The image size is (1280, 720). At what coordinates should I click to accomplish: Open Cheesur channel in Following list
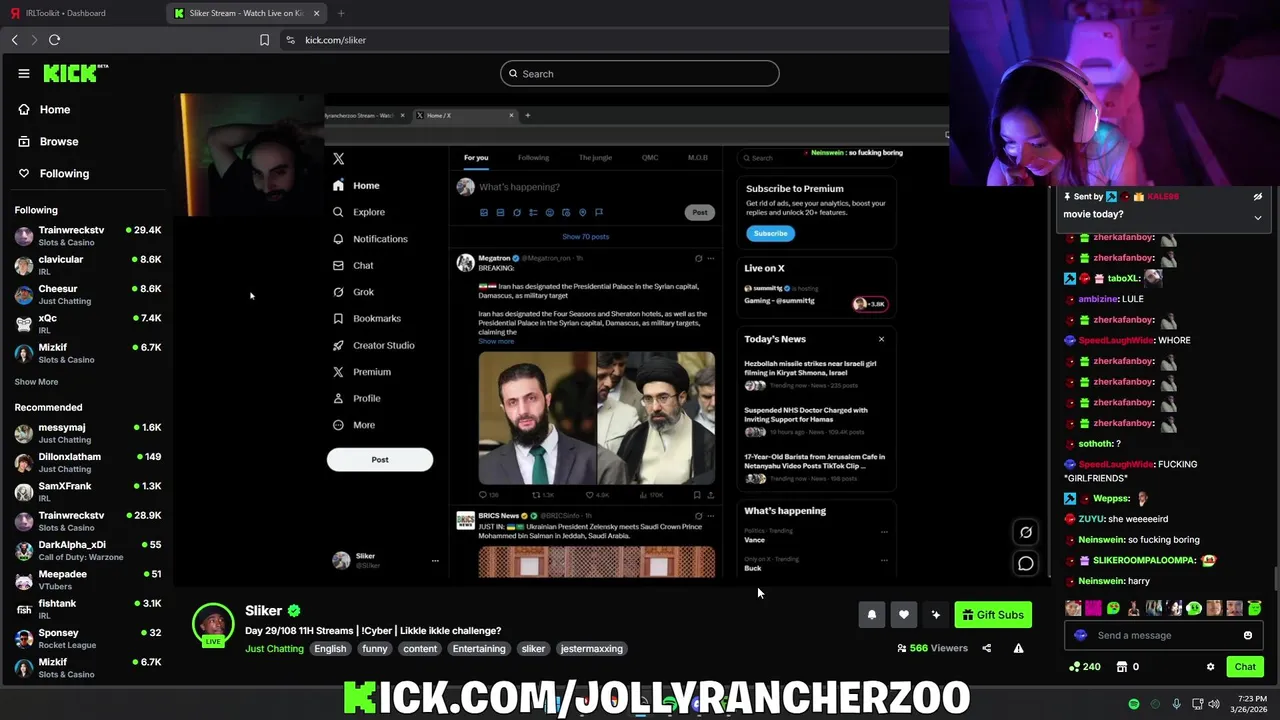click(x=88, y=295)
